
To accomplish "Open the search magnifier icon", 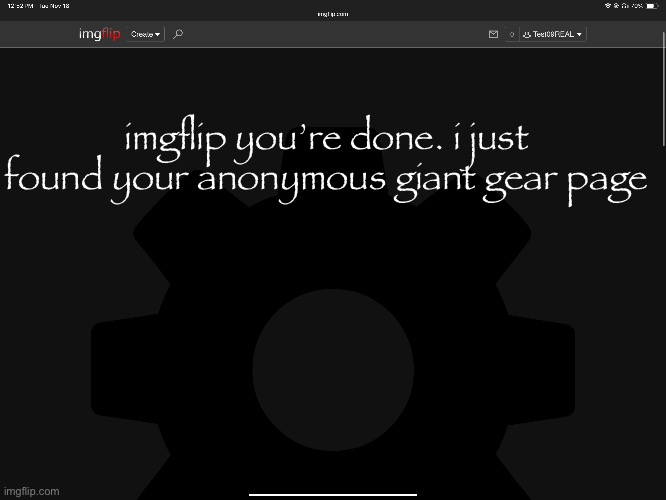I will [178, 34].
